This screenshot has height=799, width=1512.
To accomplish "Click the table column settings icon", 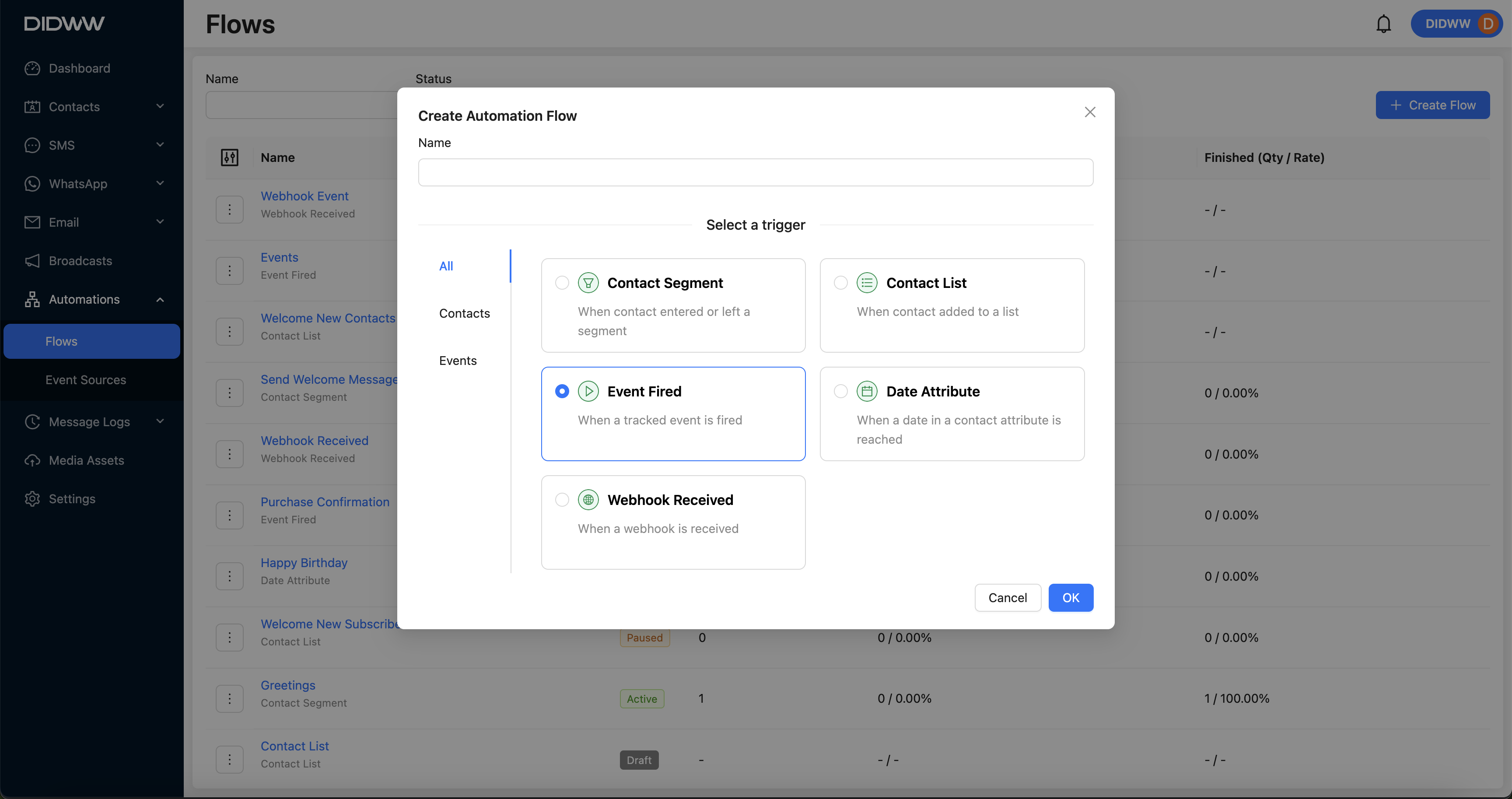I will tap(230, 158).
